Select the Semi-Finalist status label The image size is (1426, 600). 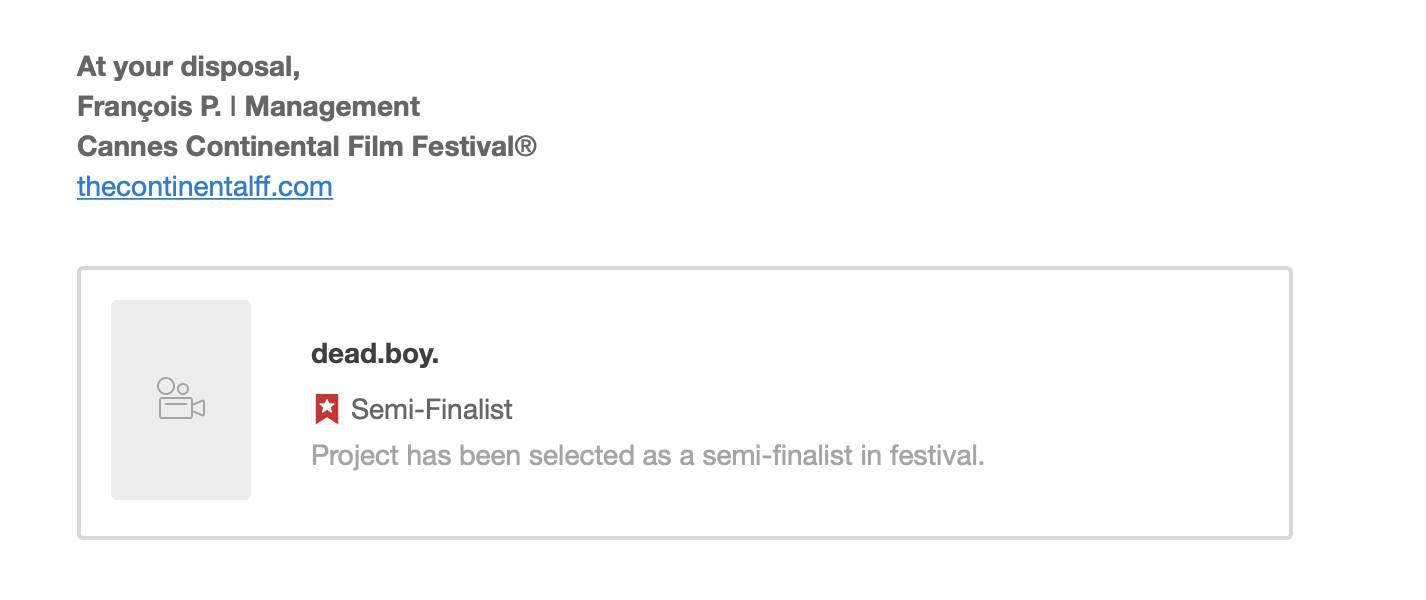click(x=431, y=409)
